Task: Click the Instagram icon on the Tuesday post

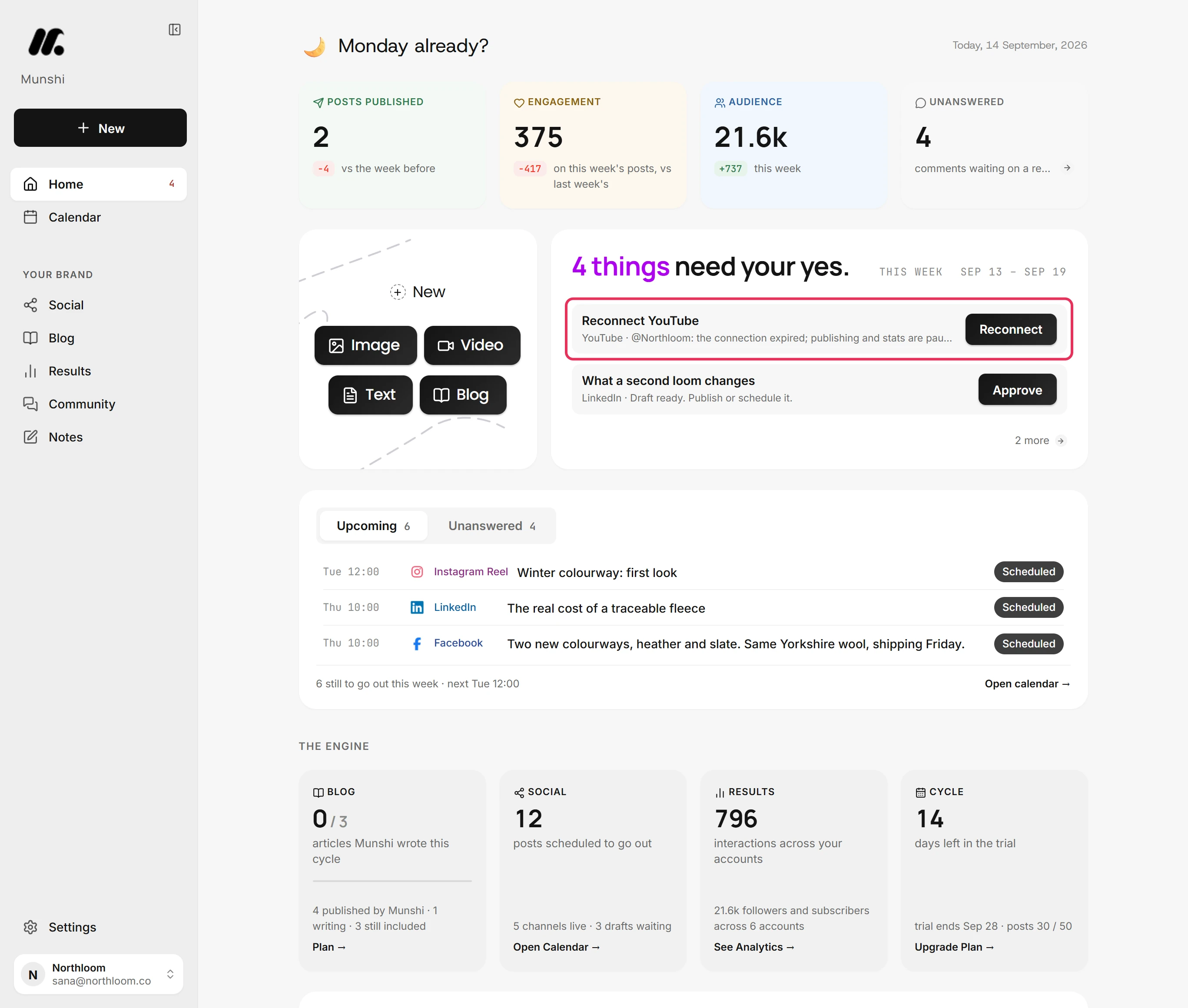Action: point(417,572)
